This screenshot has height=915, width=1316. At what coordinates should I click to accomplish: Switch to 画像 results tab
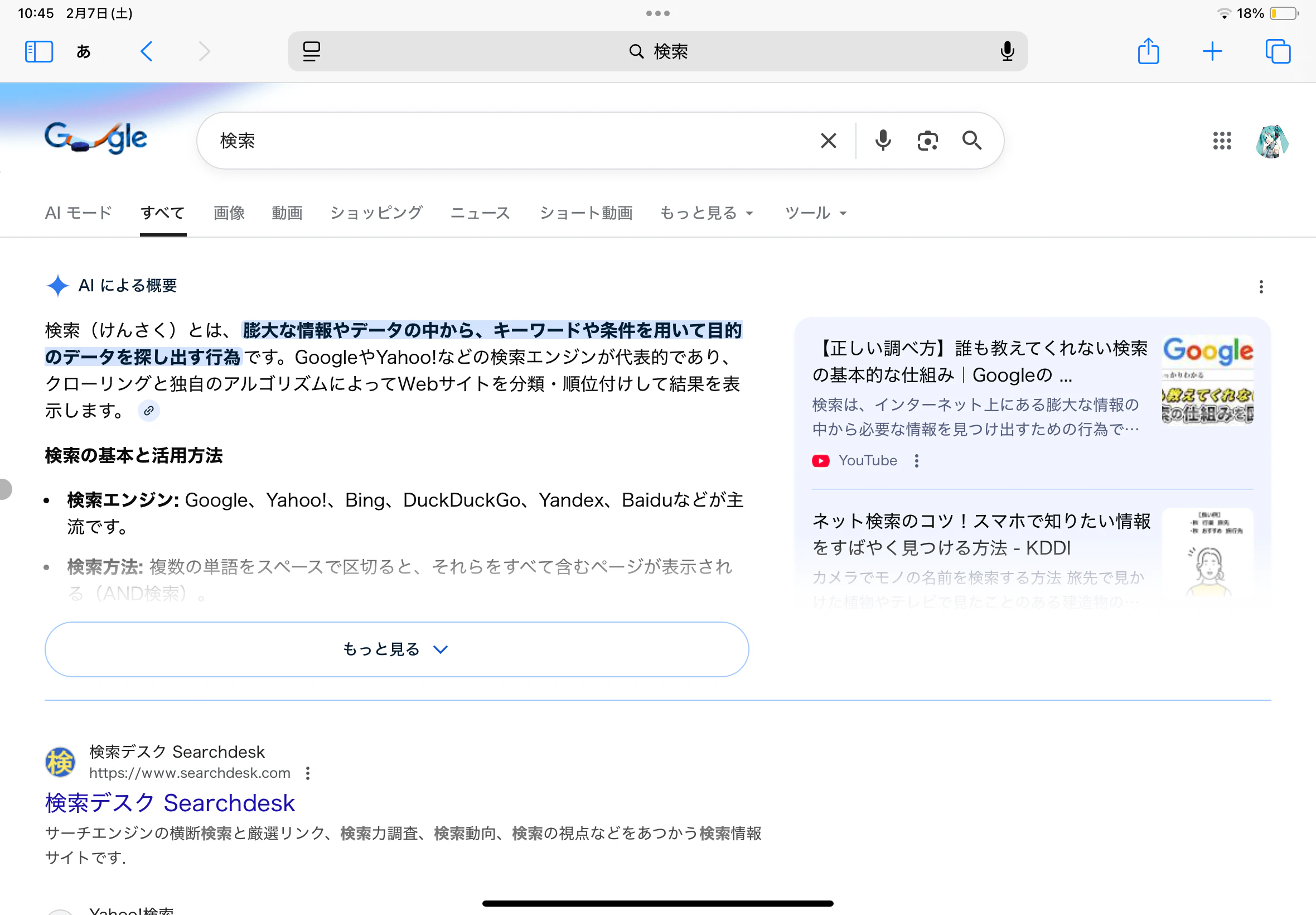point(229,213)
